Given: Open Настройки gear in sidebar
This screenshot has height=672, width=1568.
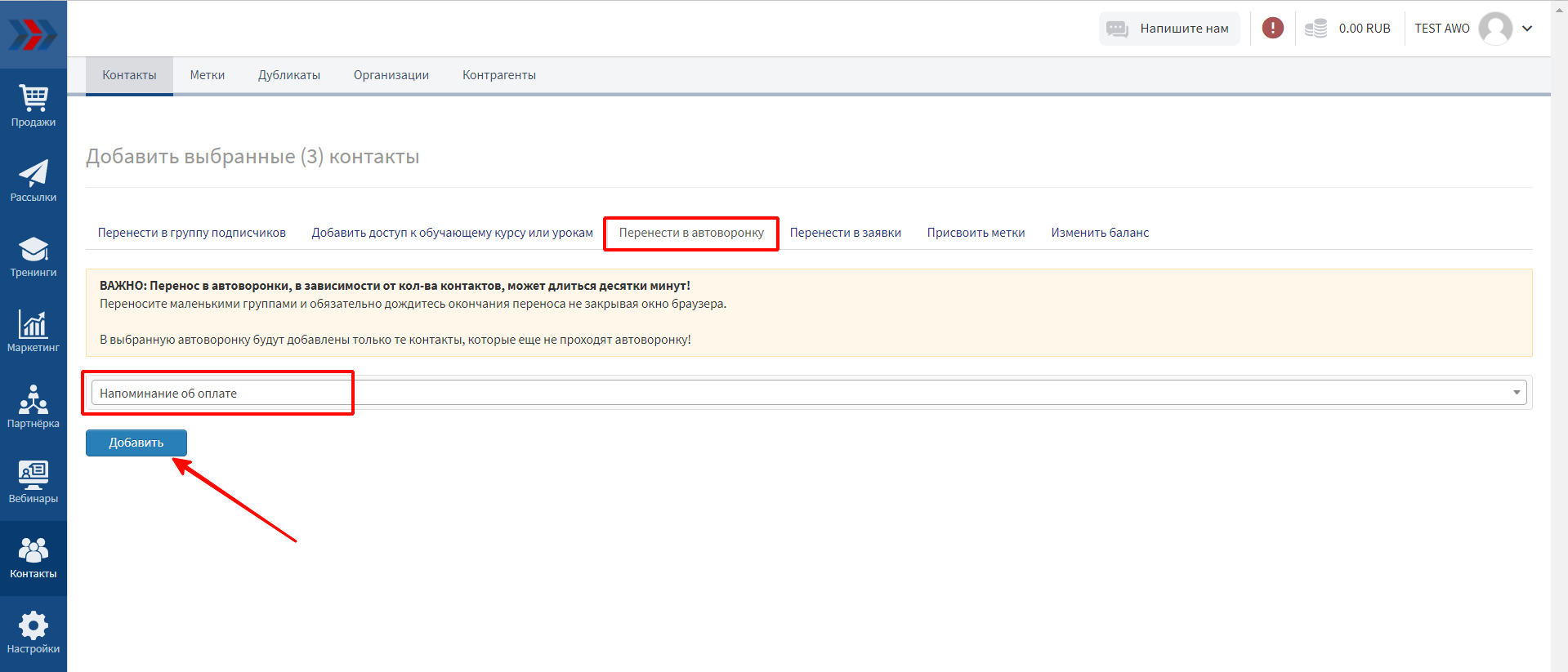Looking at the screenshot, I should [34, 633].
